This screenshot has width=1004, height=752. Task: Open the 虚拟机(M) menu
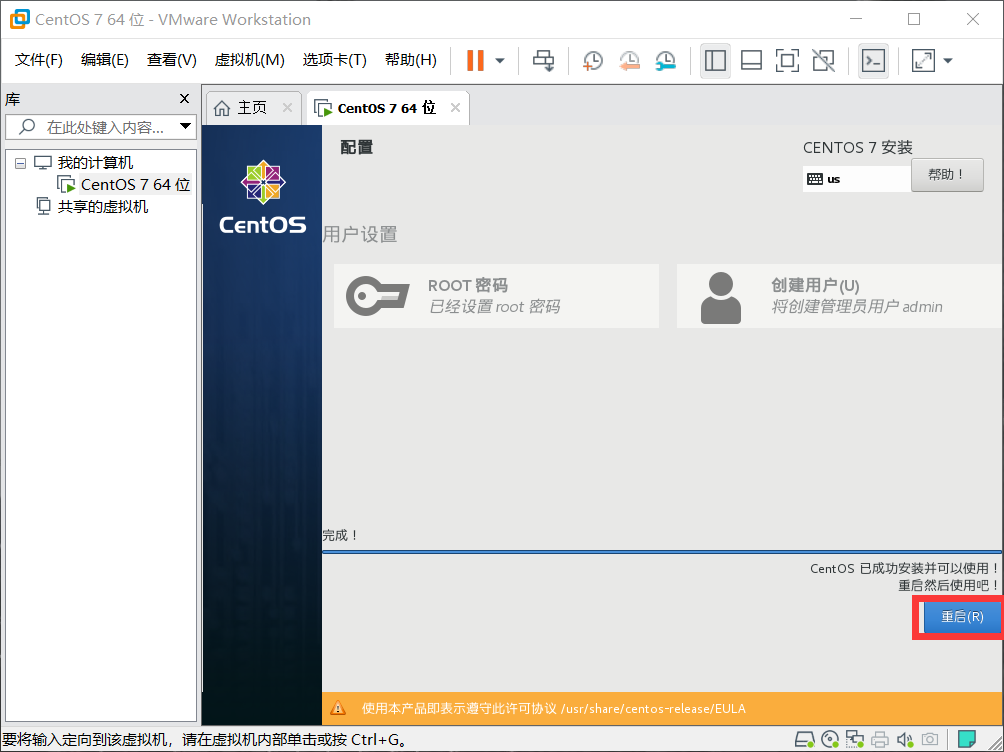[249, 60]
